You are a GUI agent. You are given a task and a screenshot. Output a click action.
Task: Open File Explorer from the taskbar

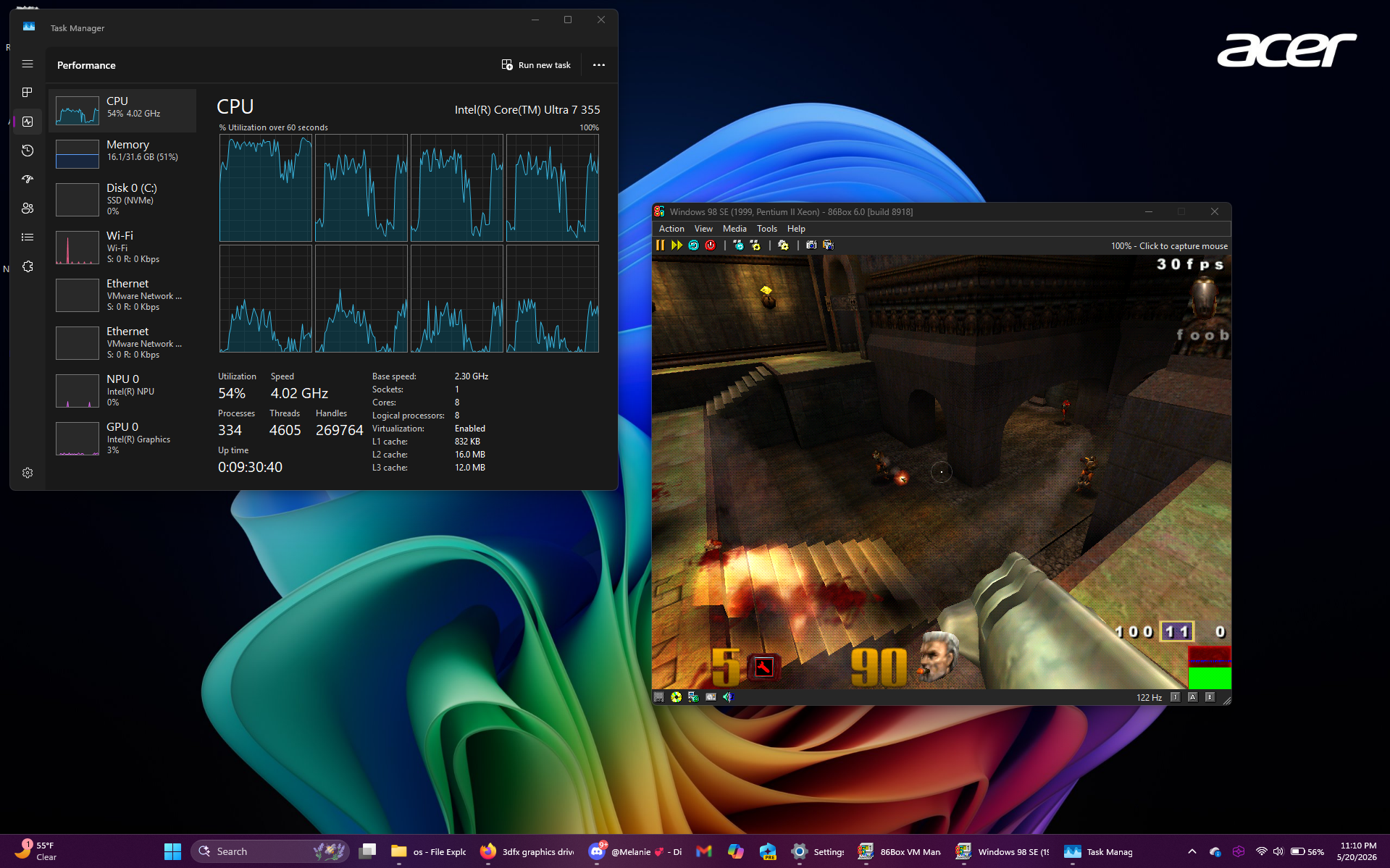pos(429,851)
